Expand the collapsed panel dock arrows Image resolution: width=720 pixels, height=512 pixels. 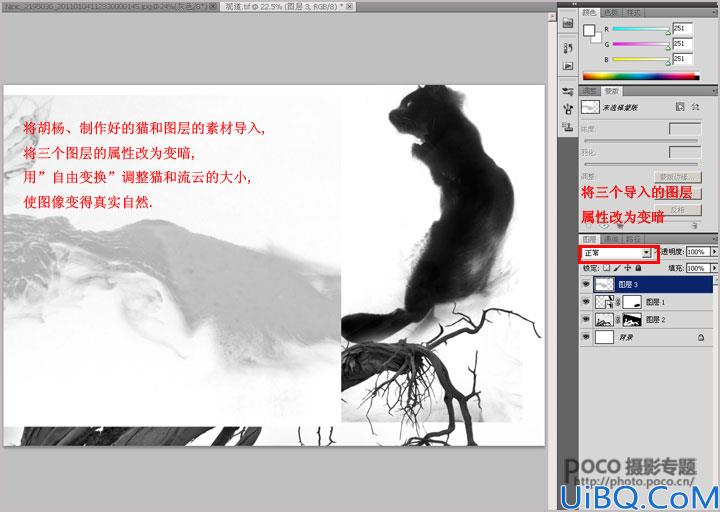pos(574,4)
